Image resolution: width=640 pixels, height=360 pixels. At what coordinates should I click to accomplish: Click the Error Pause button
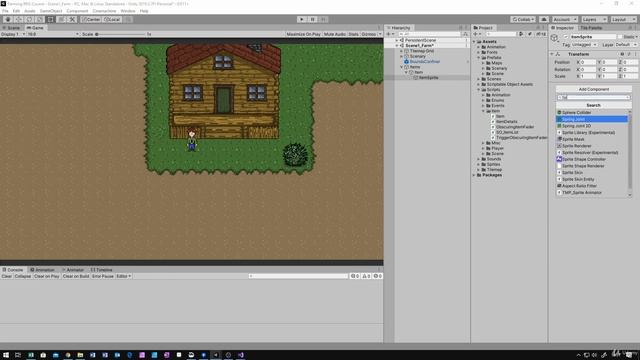click(x=103, y=276)
